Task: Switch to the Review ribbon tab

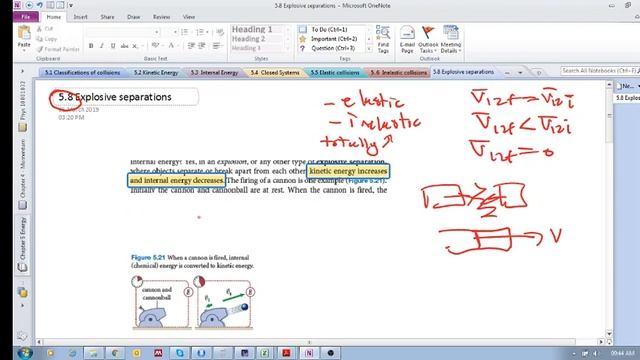Action: (161, 17)
